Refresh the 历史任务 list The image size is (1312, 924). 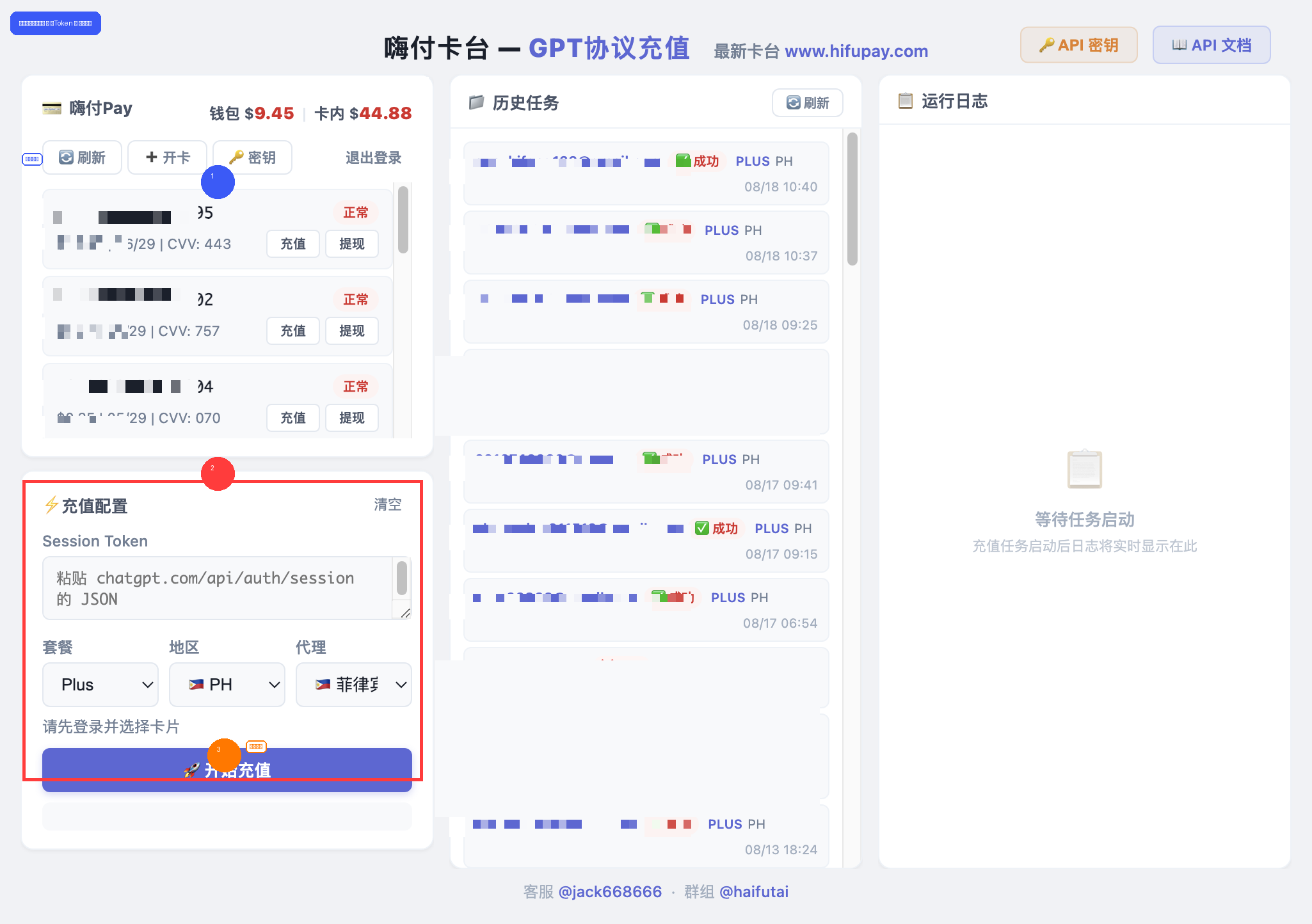[808, 102]
